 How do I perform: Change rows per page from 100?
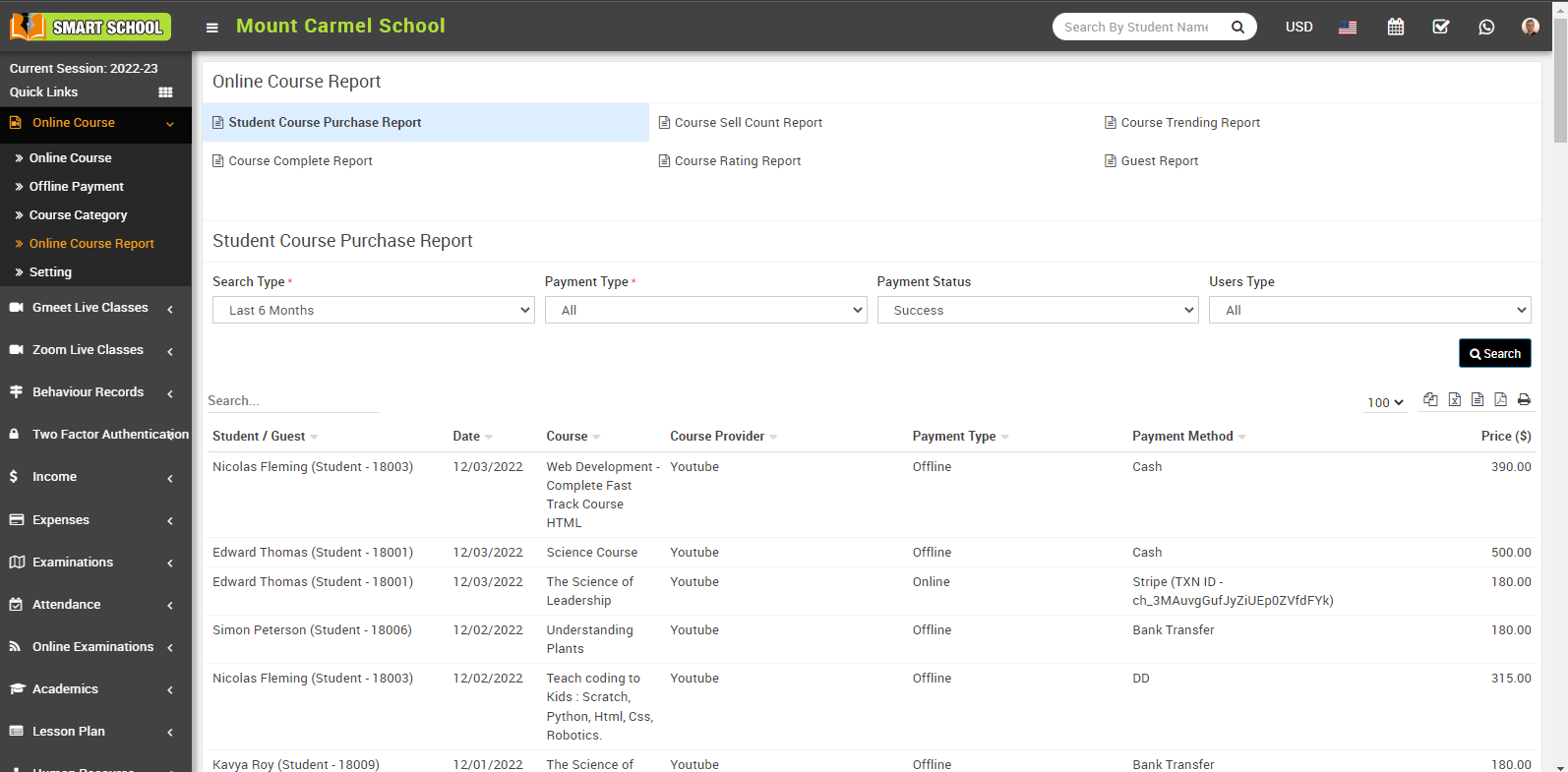pyautogui.click(x=1385, y=402)
